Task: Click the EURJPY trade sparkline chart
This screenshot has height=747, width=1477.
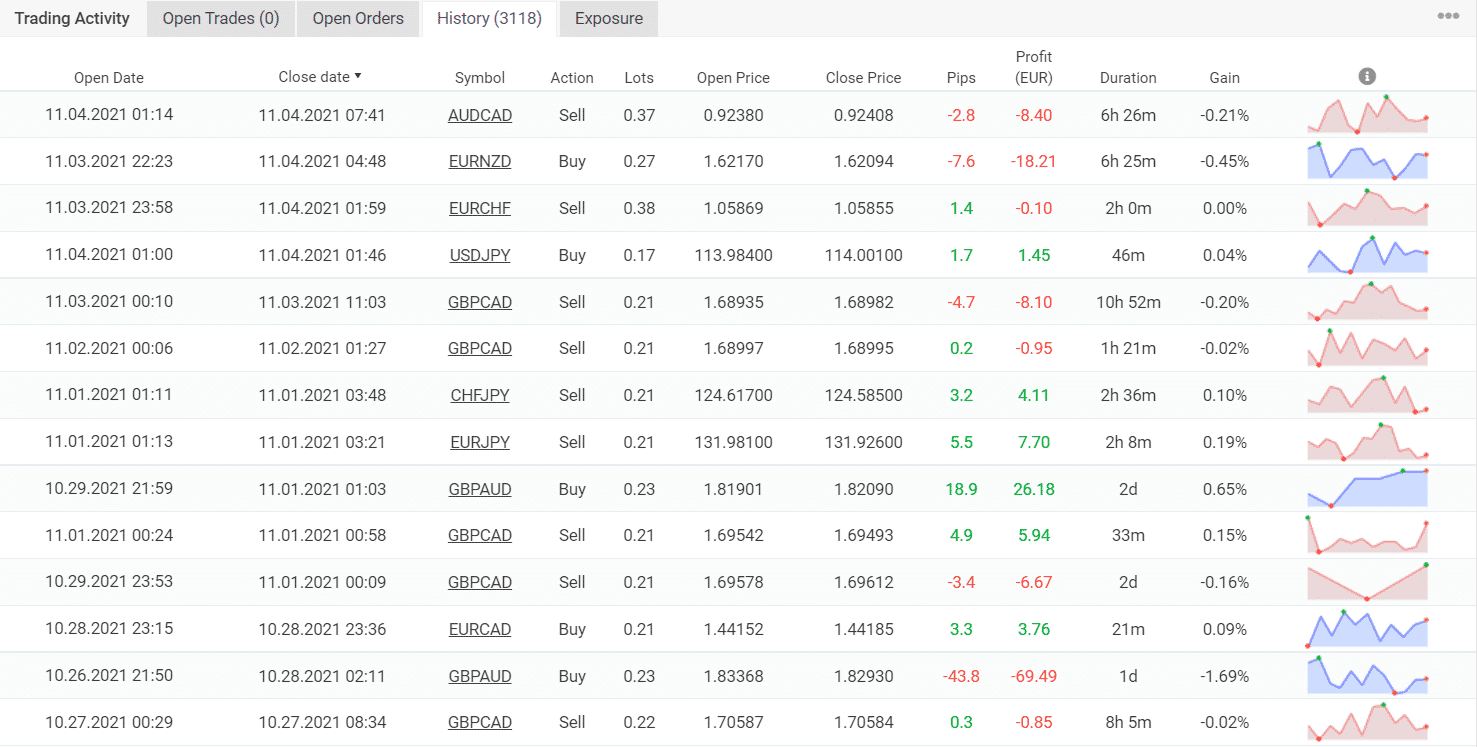Action: point(1367,441)
